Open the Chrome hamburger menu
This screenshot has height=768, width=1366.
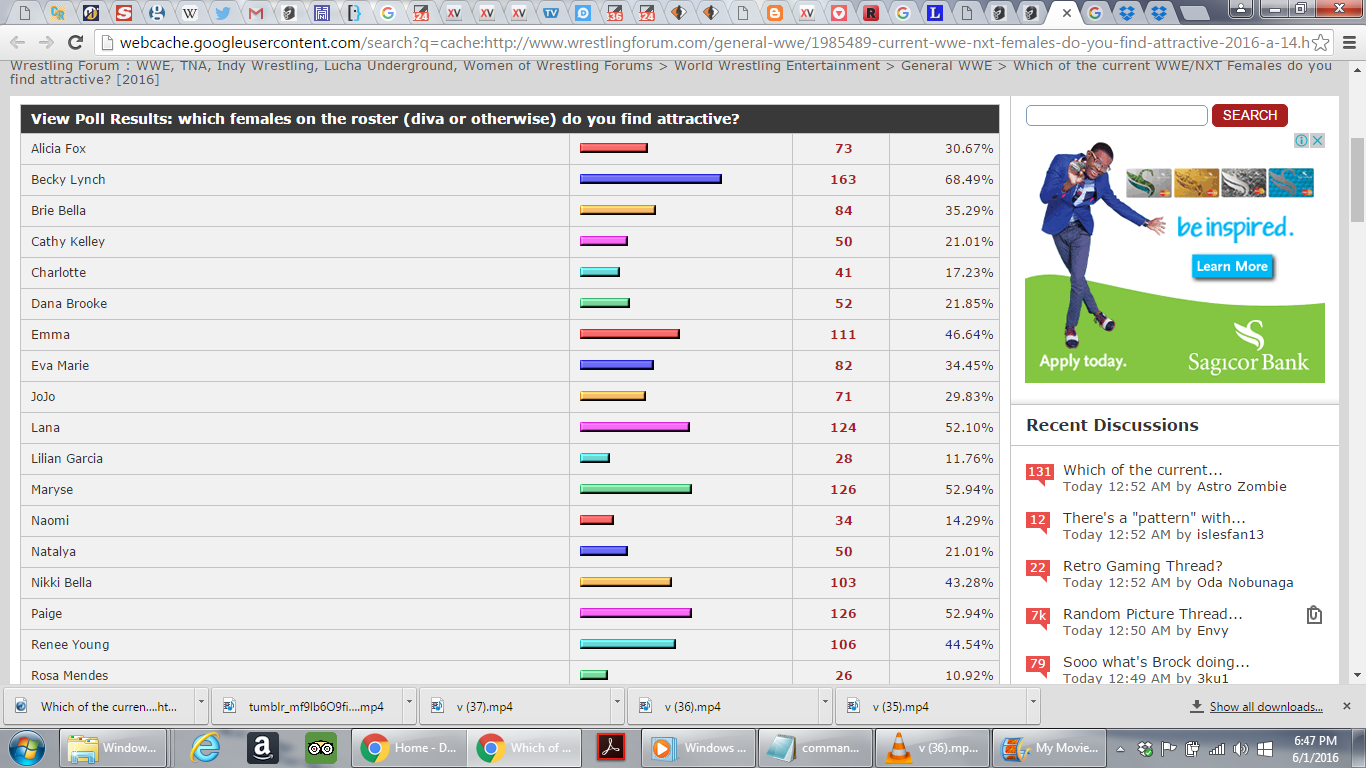coord(1348,43)
